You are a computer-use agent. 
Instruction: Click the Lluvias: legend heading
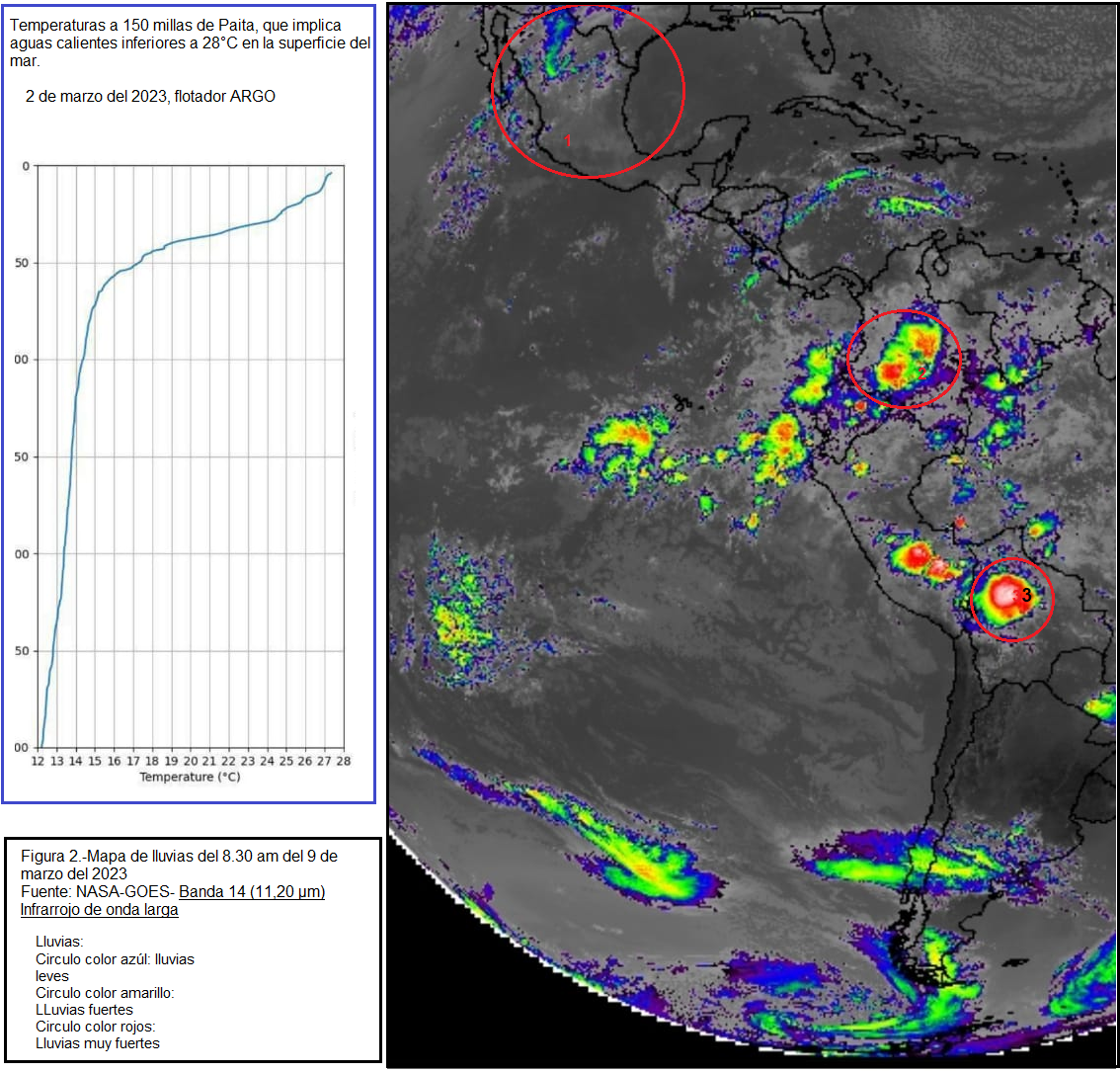(x=59, y=942)
